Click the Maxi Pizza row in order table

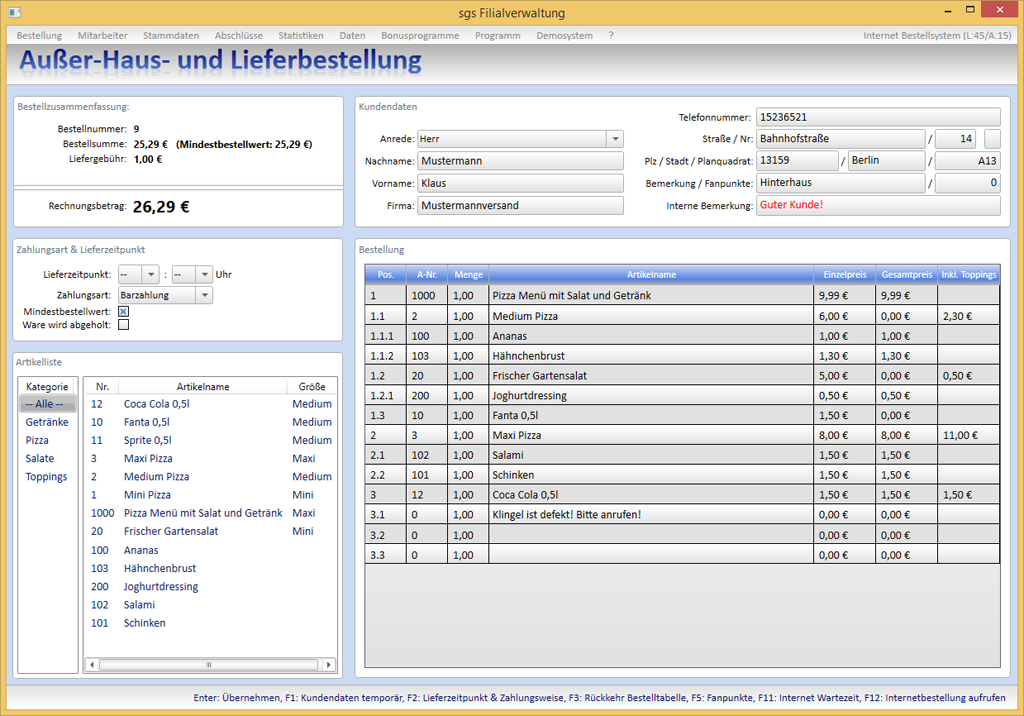pyautogui.click(x=682, y=435)
